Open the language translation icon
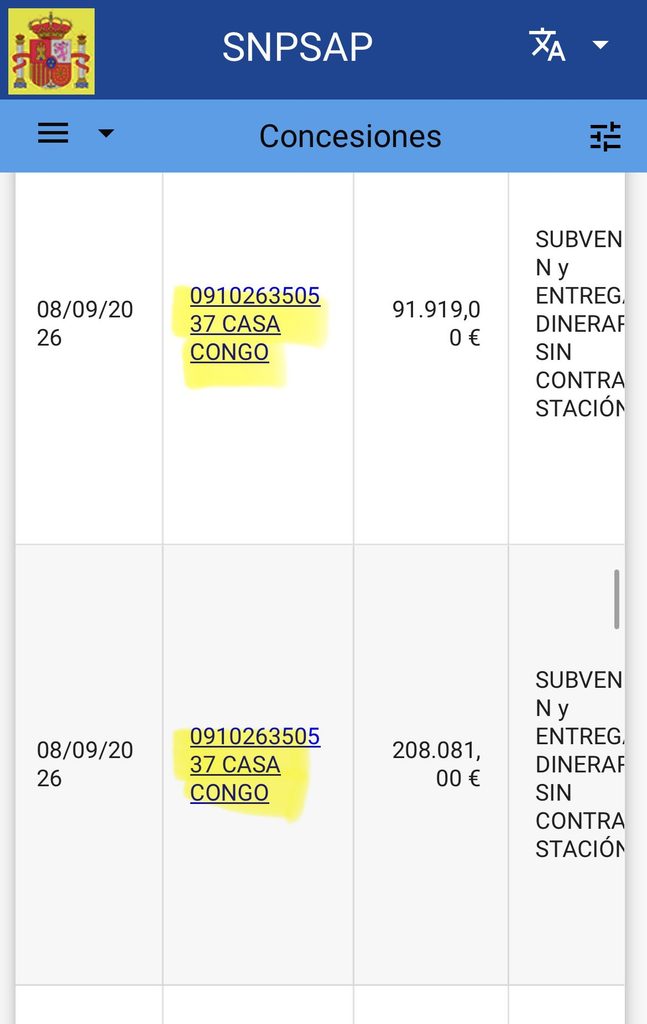 (x=547, y=44)
